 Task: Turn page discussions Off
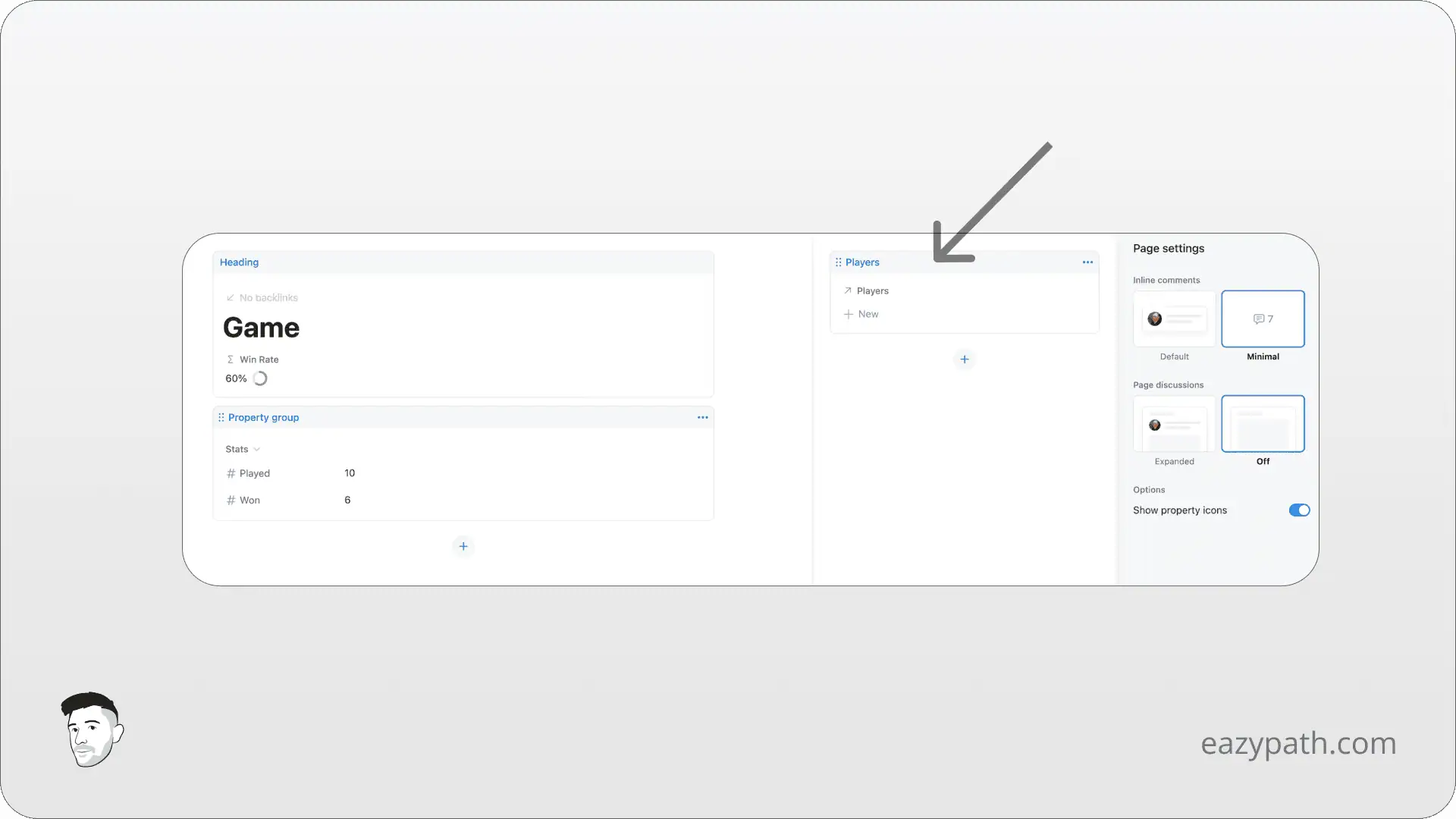pyautogui.click(x=1262, y=424)
